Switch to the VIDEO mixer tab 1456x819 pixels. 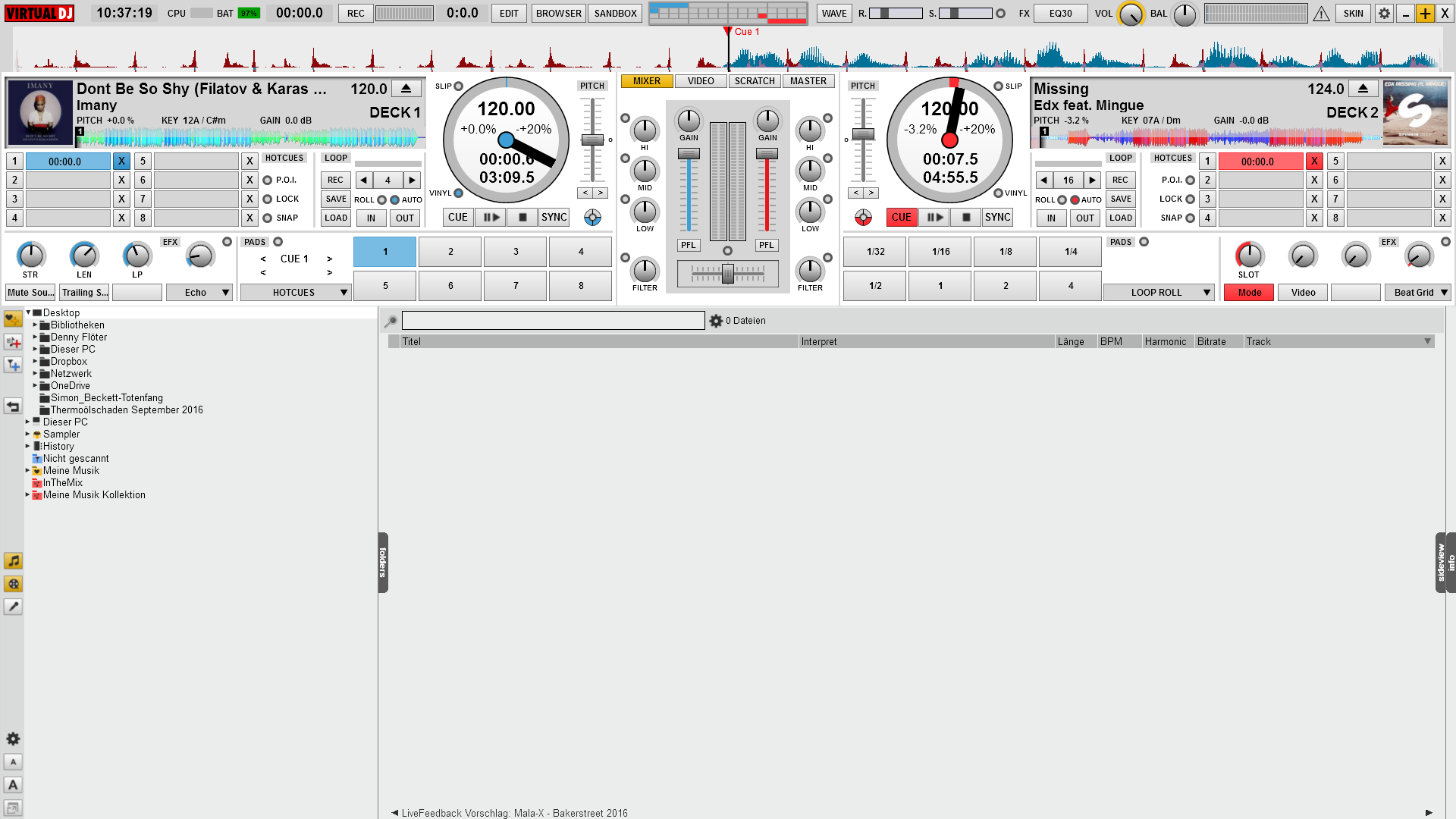pyautogui.click(x=700, y=81)
